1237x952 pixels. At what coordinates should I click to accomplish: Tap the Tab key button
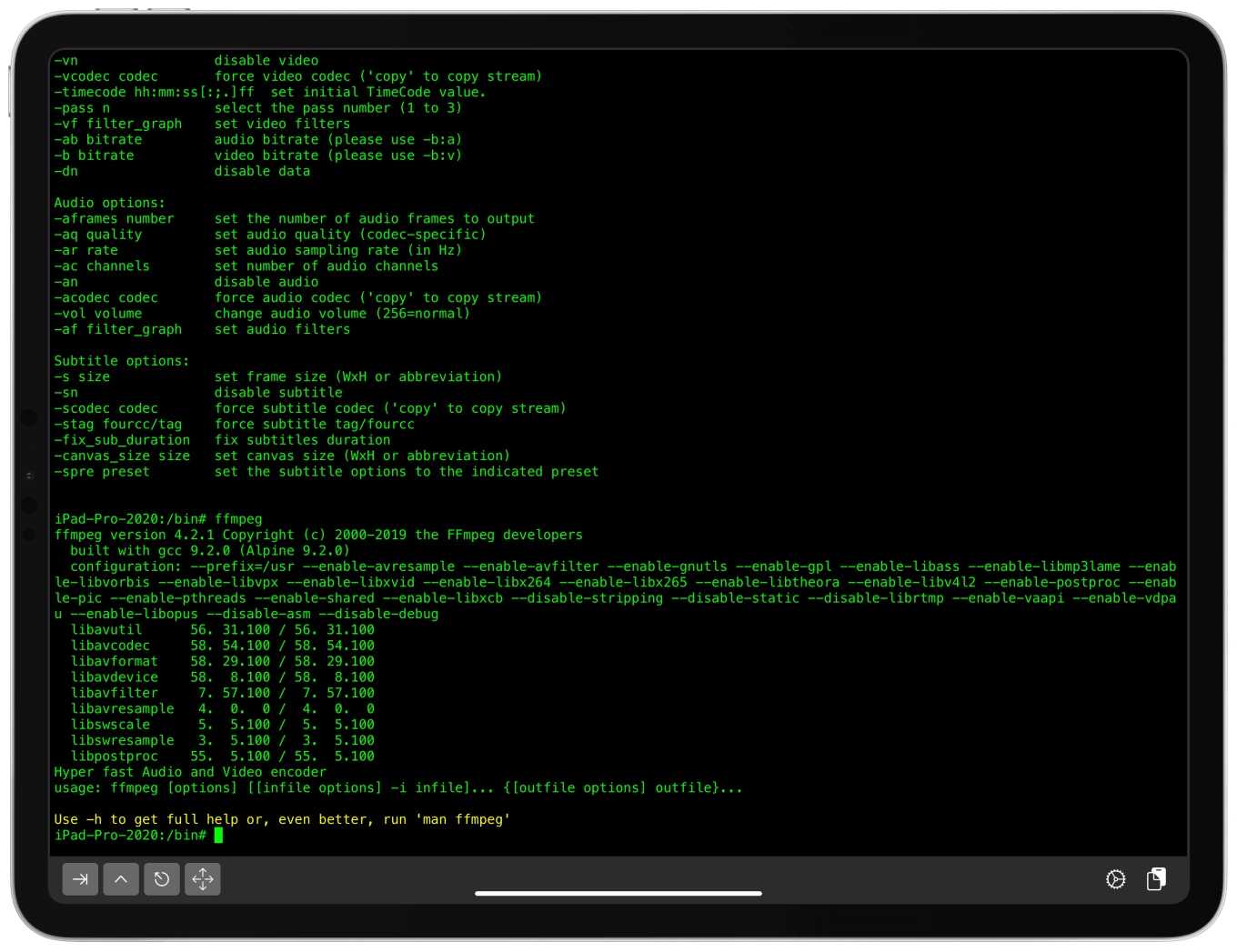coord(80,879)
